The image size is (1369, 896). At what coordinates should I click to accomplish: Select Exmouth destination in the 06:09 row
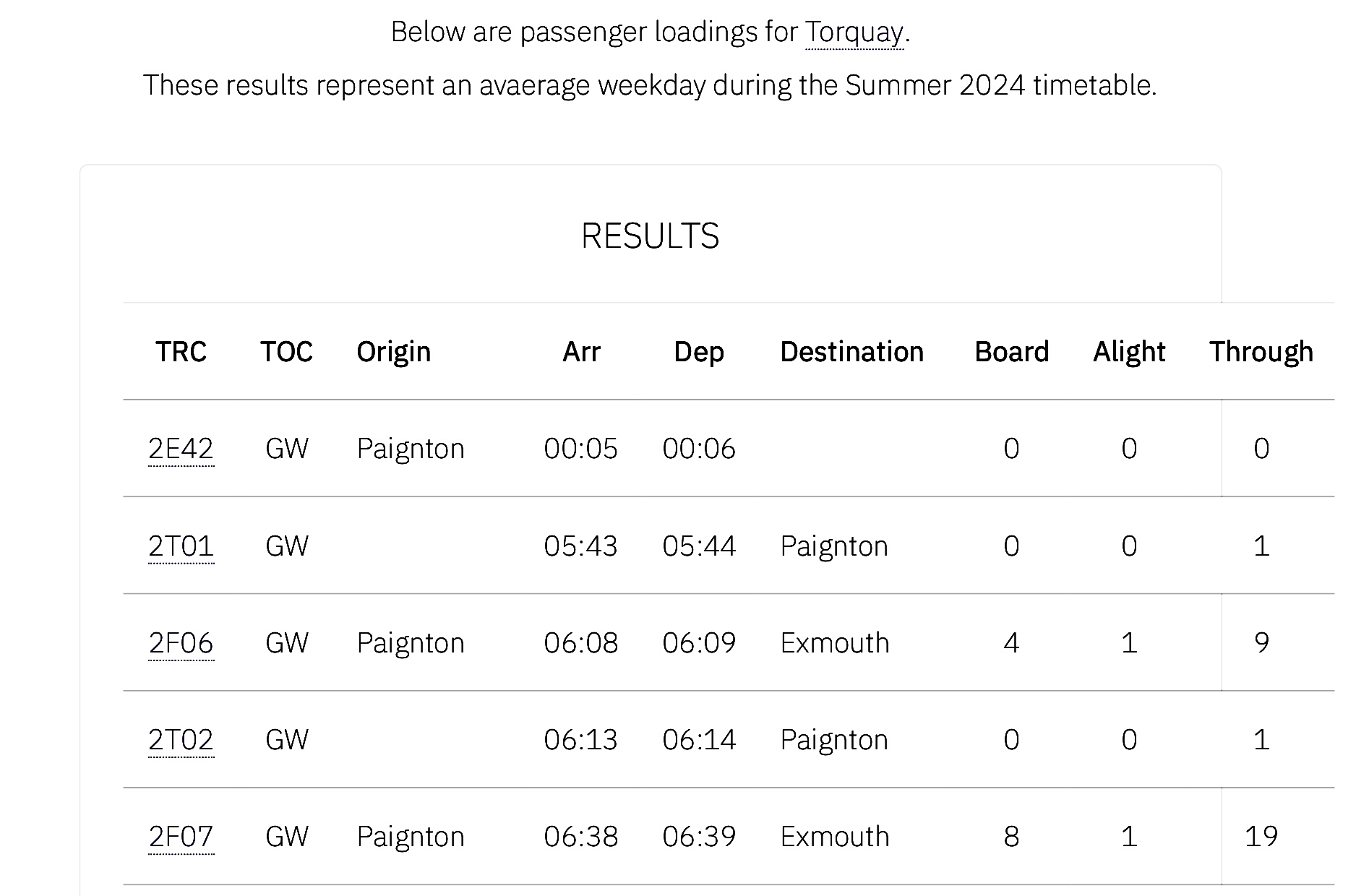click(834, 642)
